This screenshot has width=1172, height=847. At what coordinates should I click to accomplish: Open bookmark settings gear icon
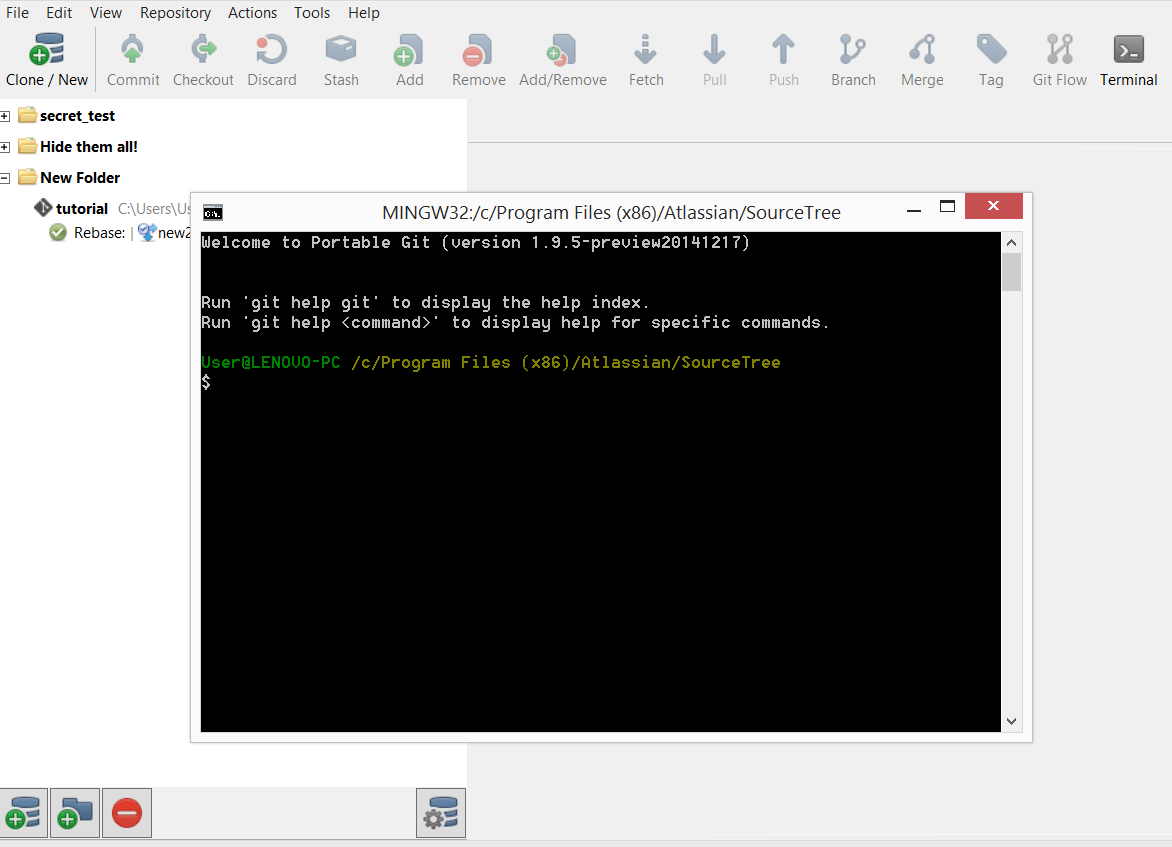coord(441,813)
